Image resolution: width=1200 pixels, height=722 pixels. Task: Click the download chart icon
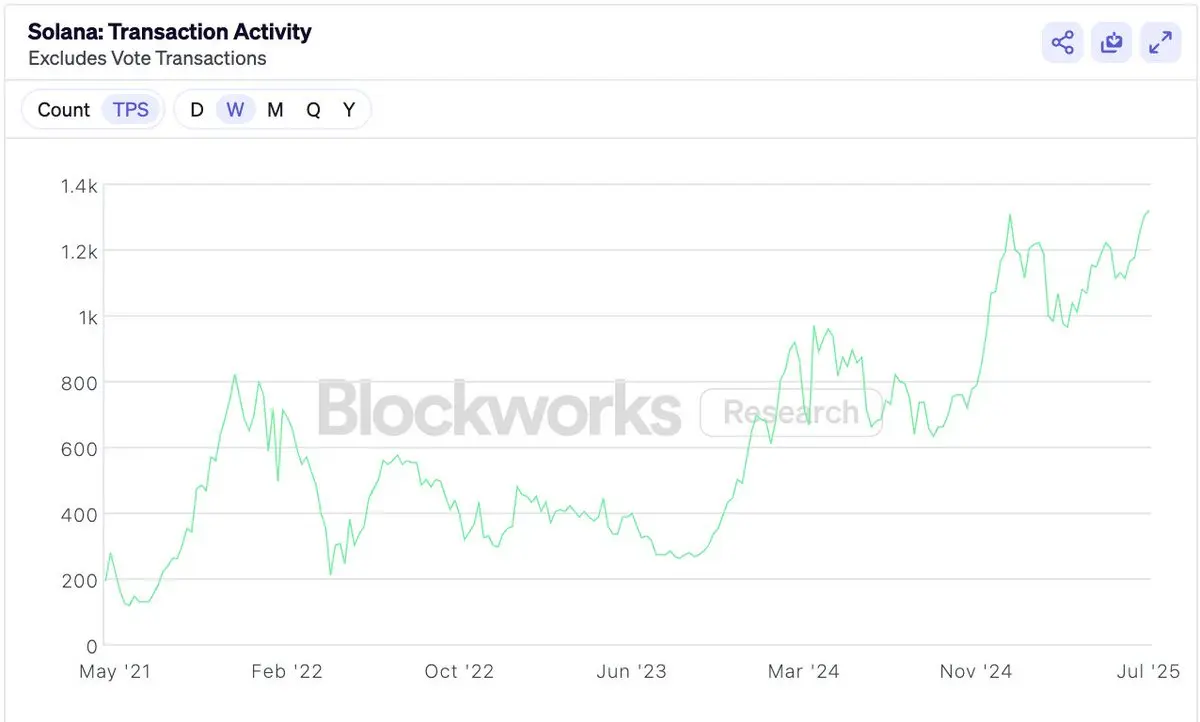point(1111,43)
